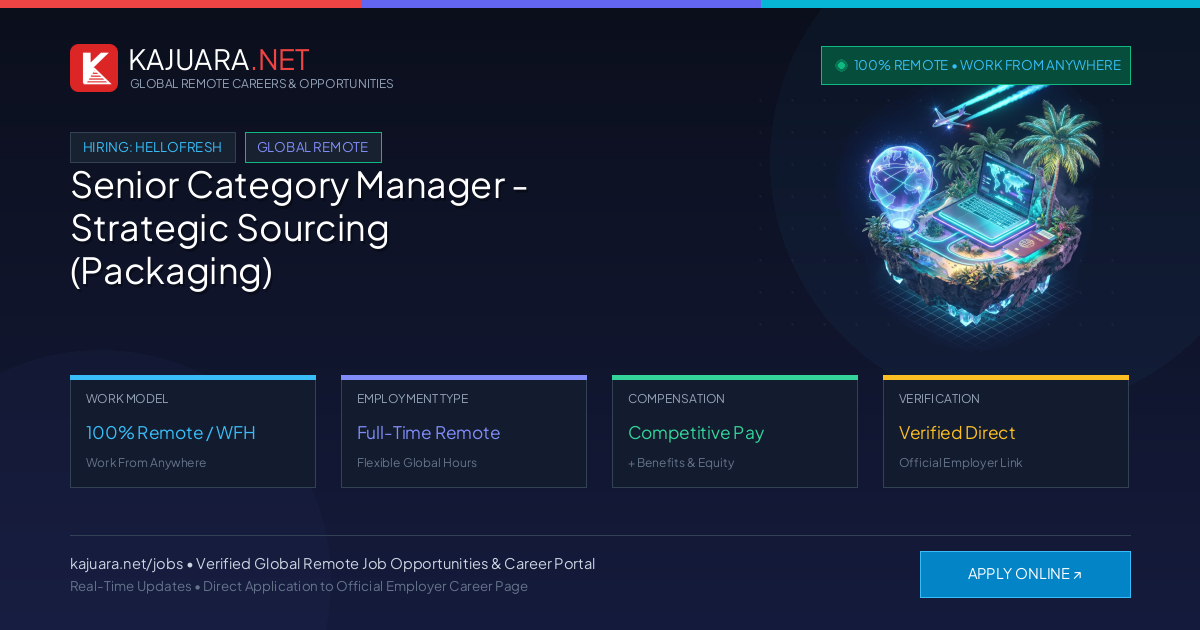This screenshot has height=630, width=1200.
Task: Click the Official Employer Link subtext
Action: pos(961,463)
